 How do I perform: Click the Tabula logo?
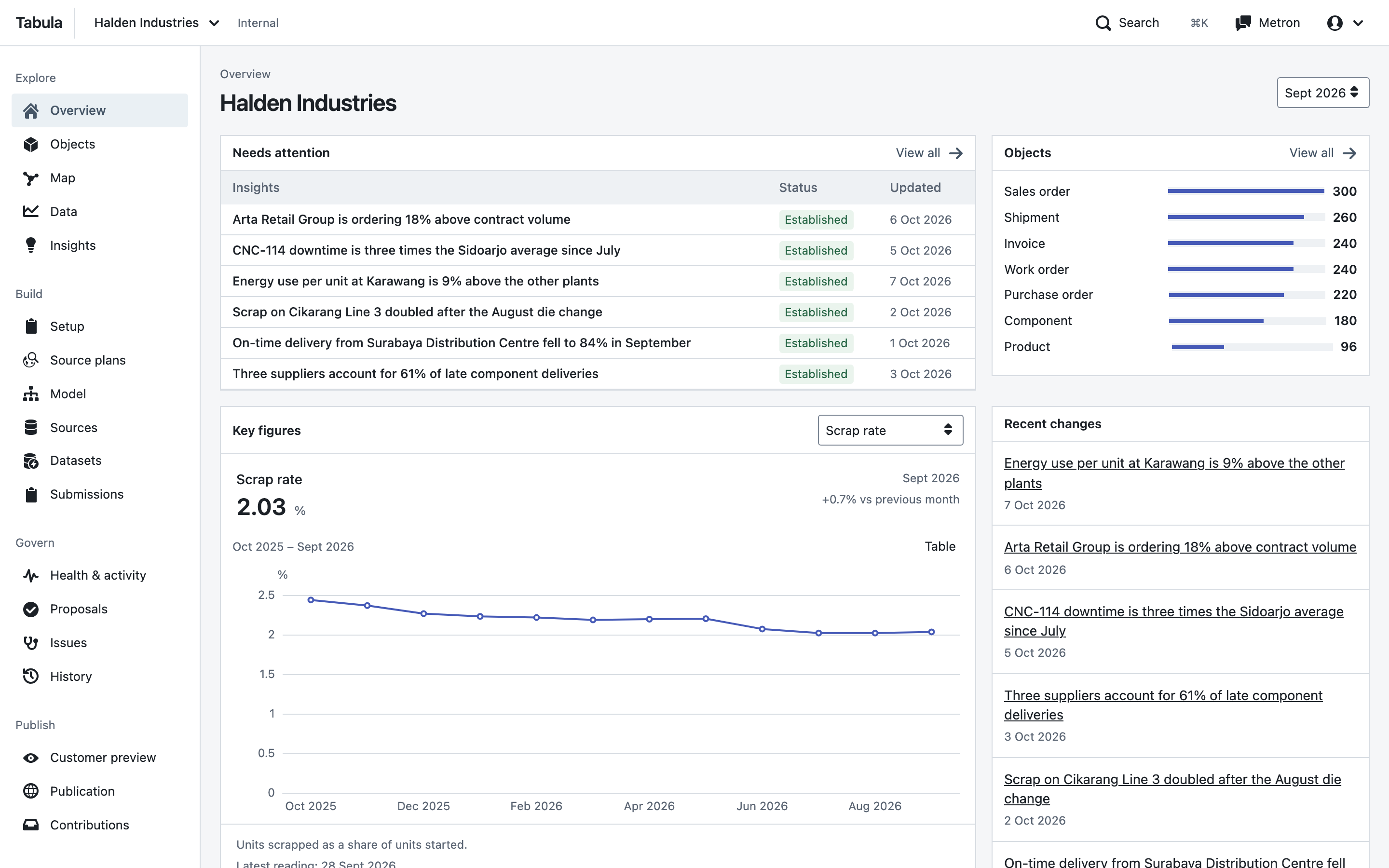coord(39,23)
